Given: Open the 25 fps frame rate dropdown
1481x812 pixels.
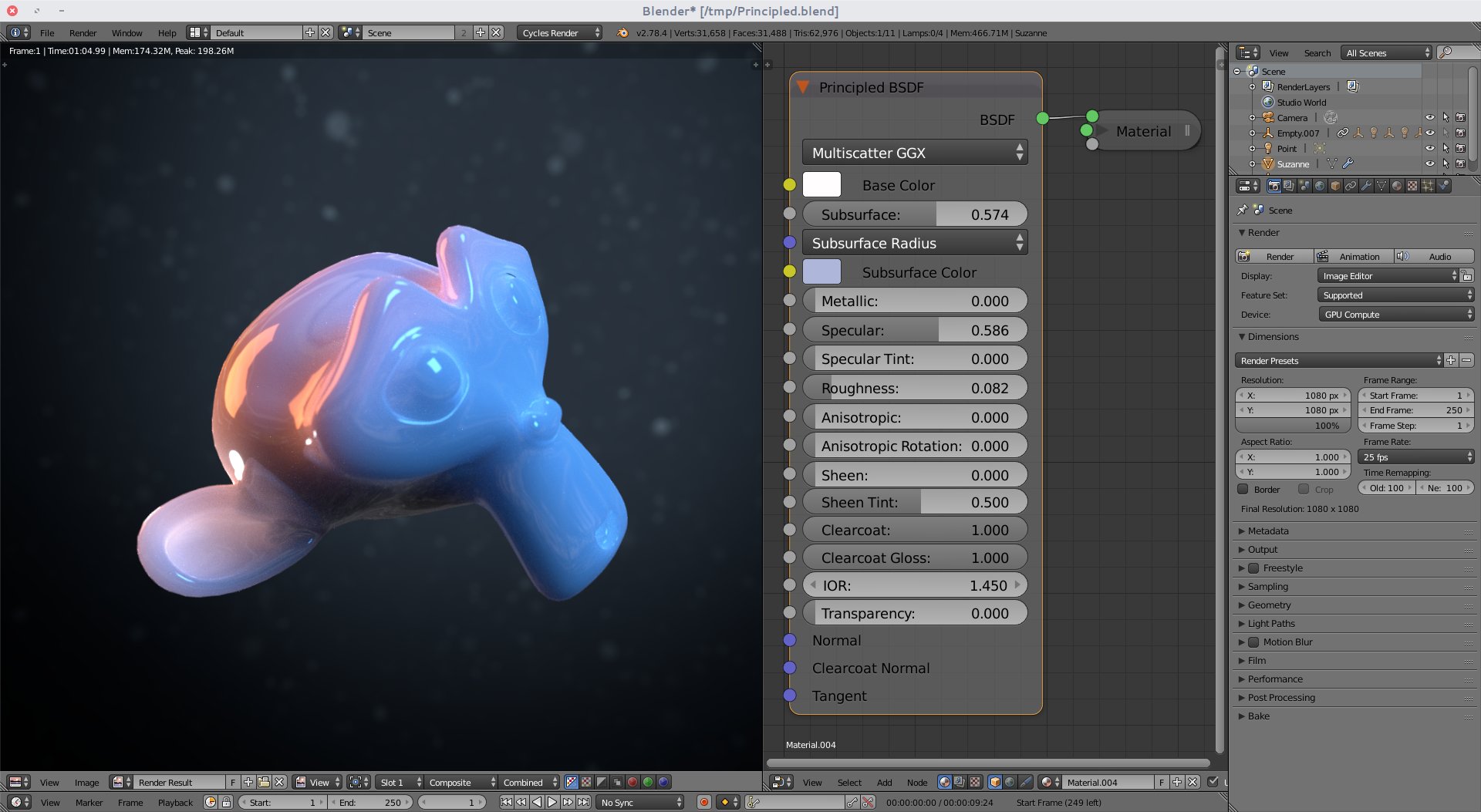Looking at the screenshot, I should coord(1416,457).
